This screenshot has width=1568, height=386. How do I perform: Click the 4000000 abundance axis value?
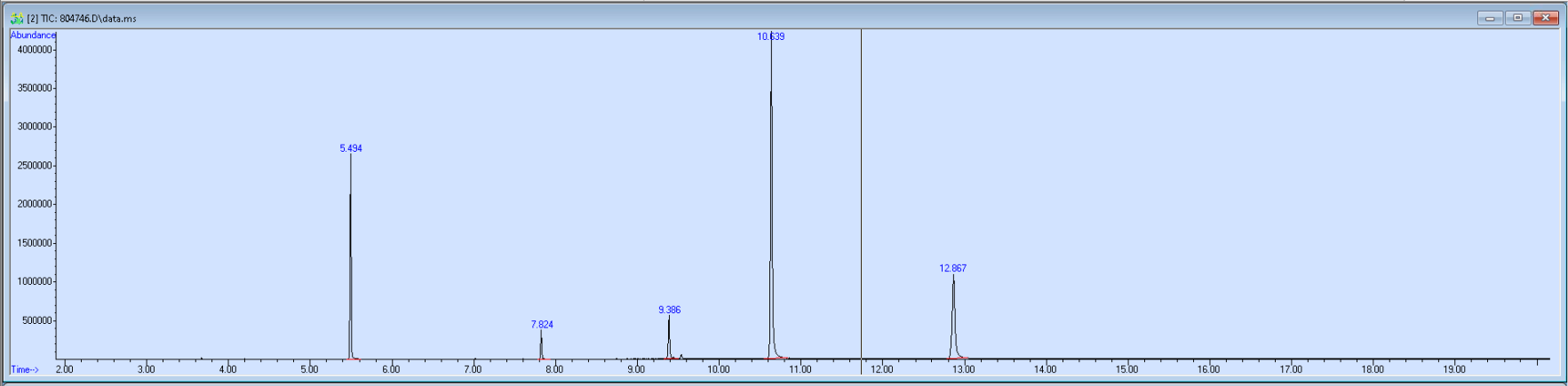tap(35, 50)
